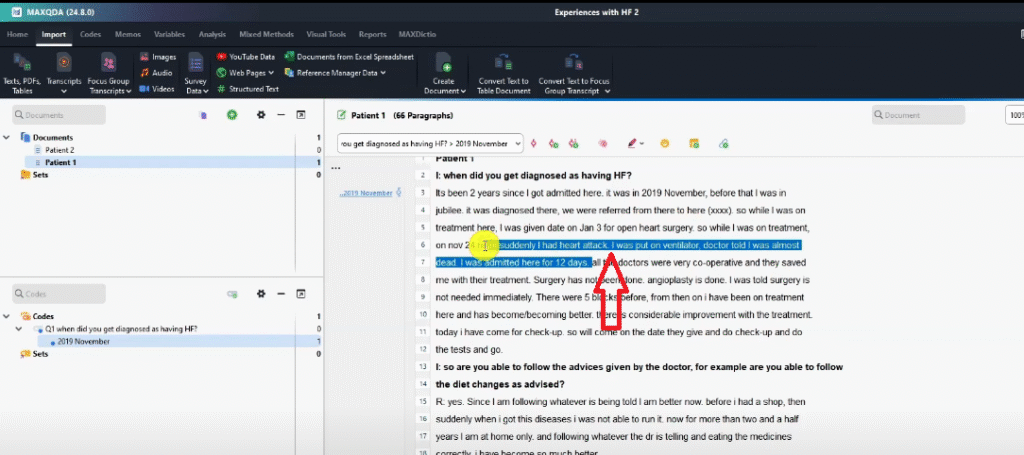Collapse the Codes tree root
Screen dimensions: 1024x455
tap(7, 316)
